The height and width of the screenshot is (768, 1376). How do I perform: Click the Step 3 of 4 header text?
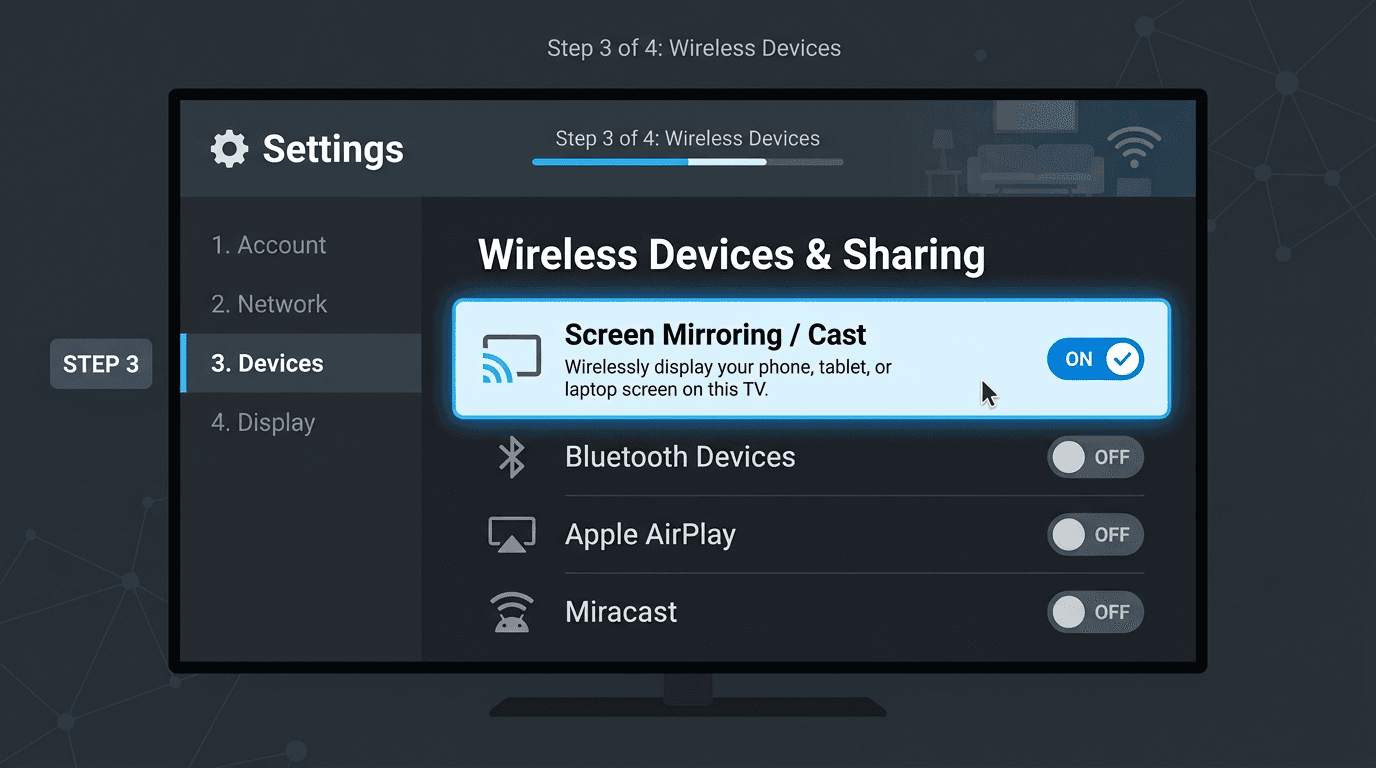pyautogui.click(x=687, y=138)
